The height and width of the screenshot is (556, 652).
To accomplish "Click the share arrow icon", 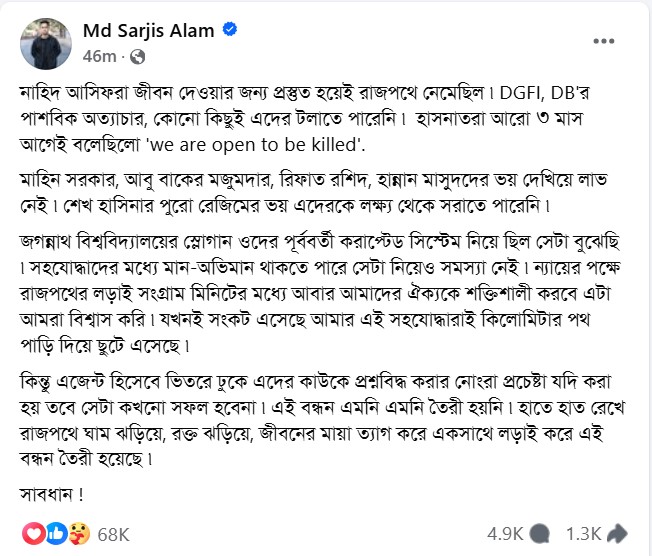I will pos(617,534).
